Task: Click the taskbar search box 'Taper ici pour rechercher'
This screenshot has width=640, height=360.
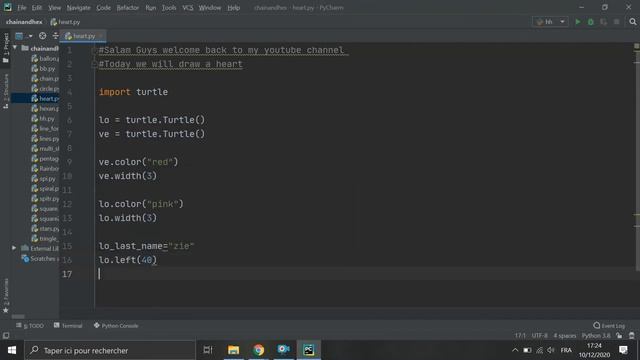Action: tap(110, 350)
